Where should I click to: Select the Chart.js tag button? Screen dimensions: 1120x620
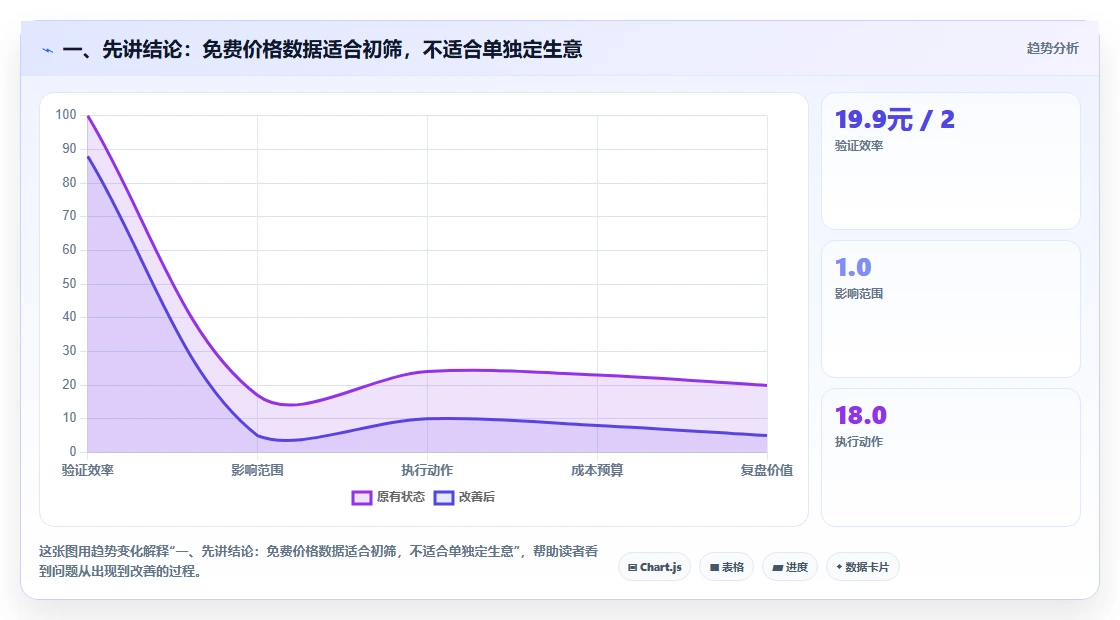pyautogui.click(x=654, y=567)
